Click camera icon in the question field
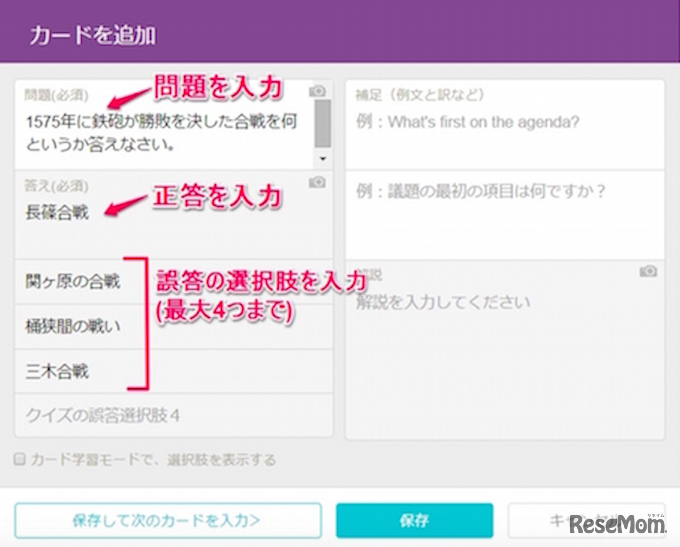680x547 pixels. [317, 91]
